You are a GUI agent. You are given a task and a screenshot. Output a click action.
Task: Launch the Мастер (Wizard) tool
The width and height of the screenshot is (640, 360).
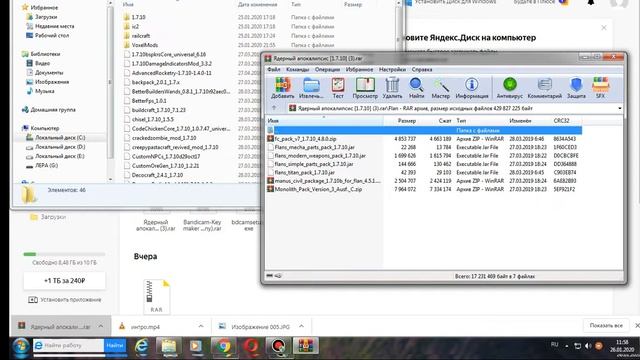pyautogui.click(x=440, y=88)
